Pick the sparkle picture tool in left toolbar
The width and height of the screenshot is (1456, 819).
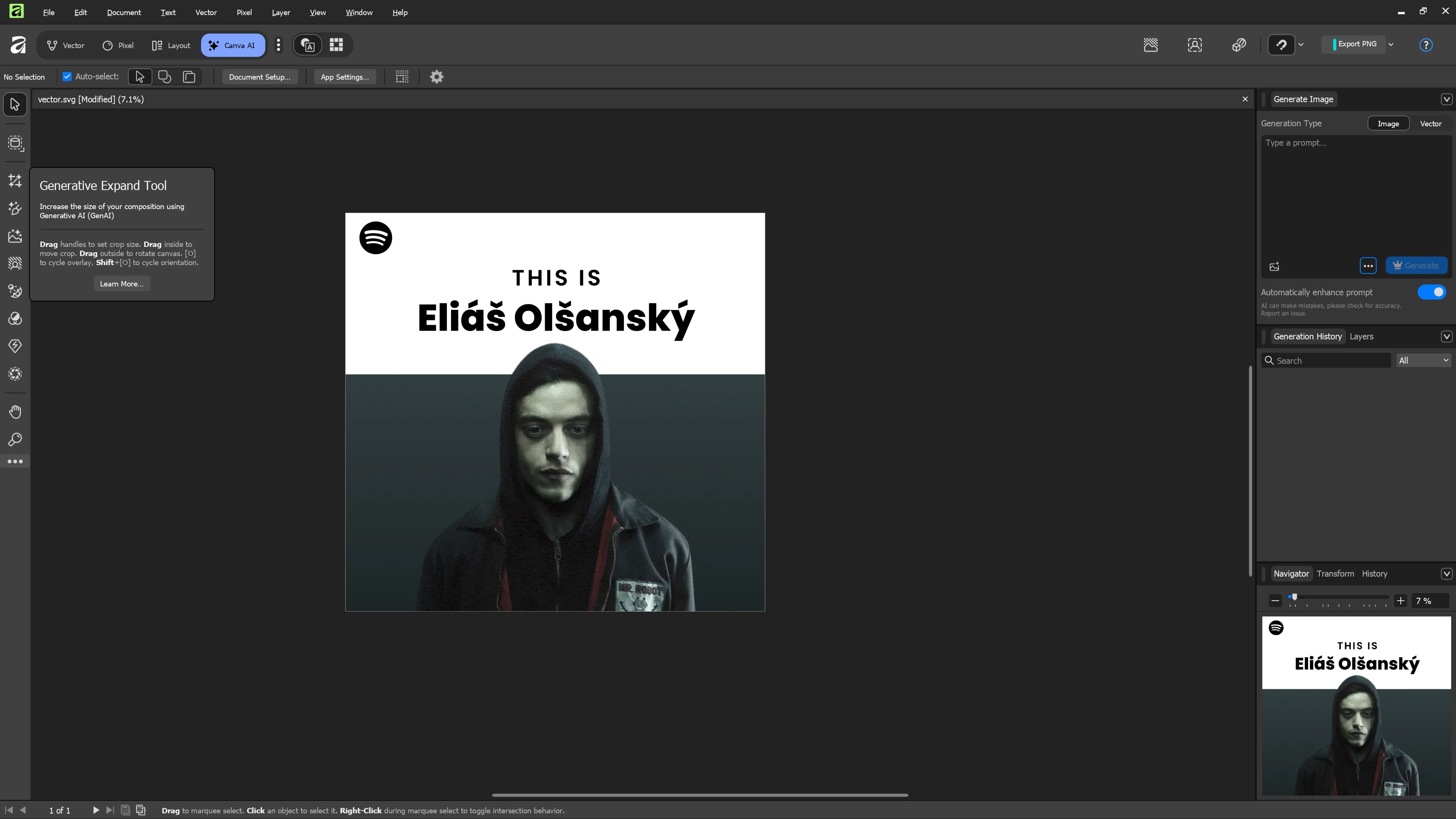point(15,236)
